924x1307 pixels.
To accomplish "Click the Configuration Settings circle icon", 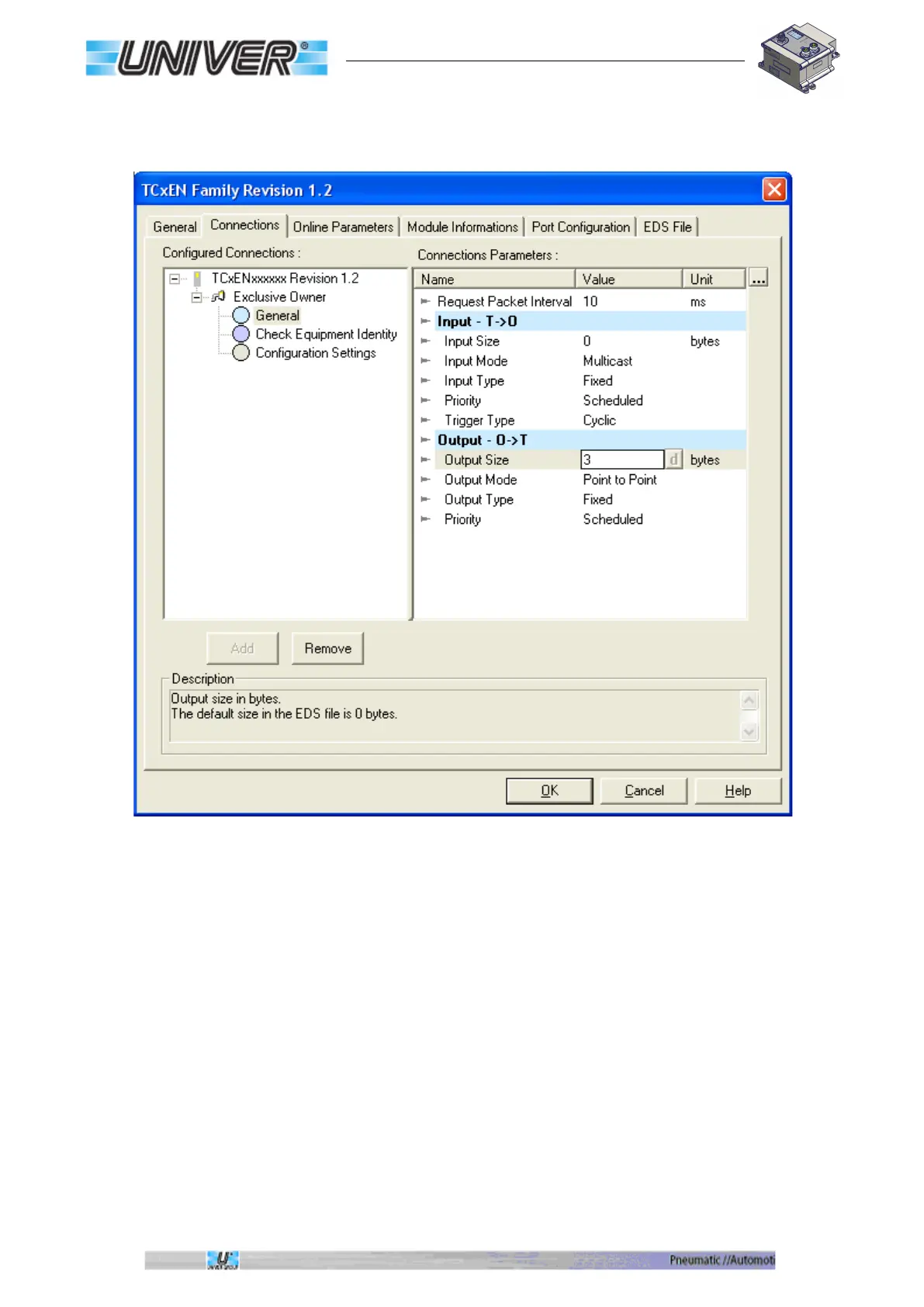I will click(x=241, y=352).
